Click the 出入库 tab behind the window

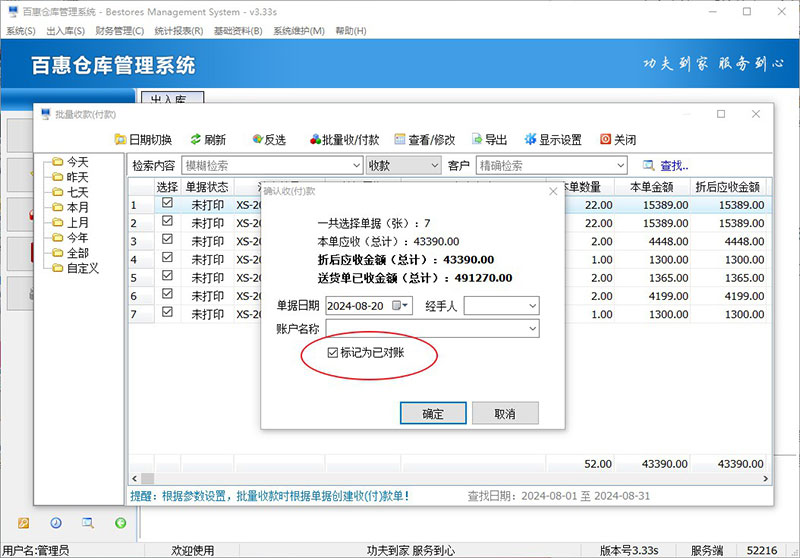point(172,98)
